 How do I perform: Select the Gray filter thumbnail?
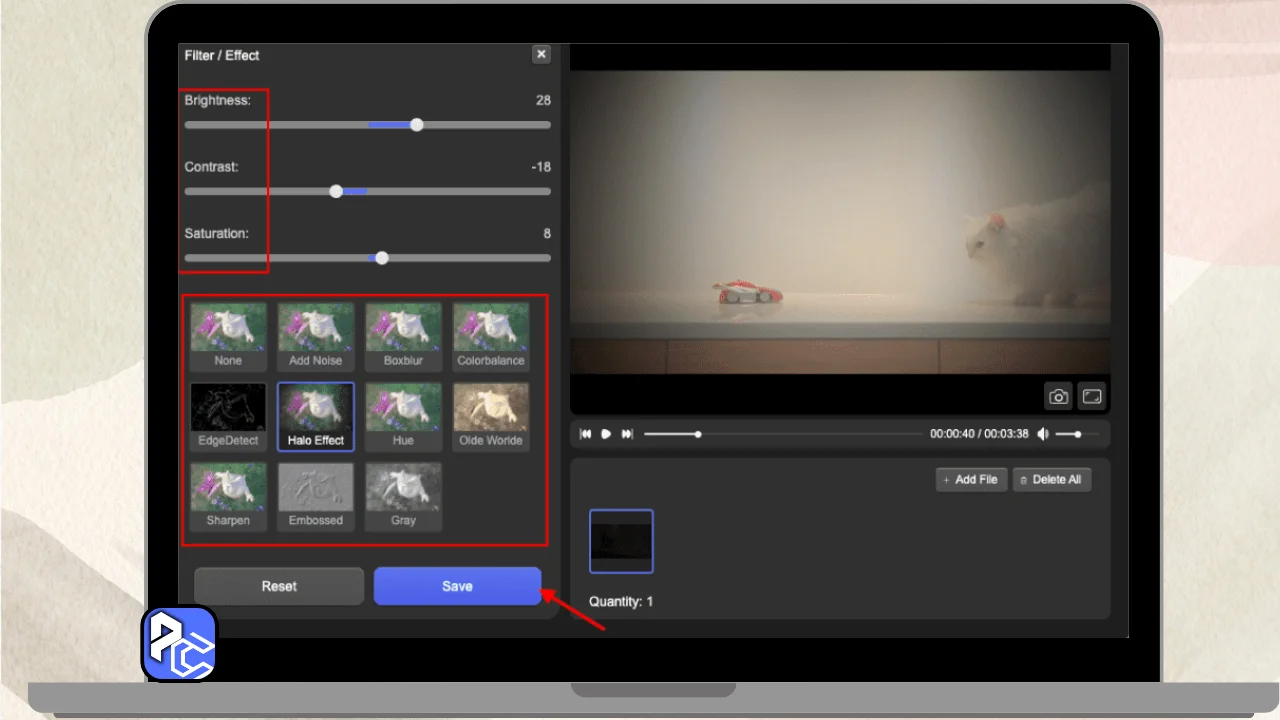403,494
